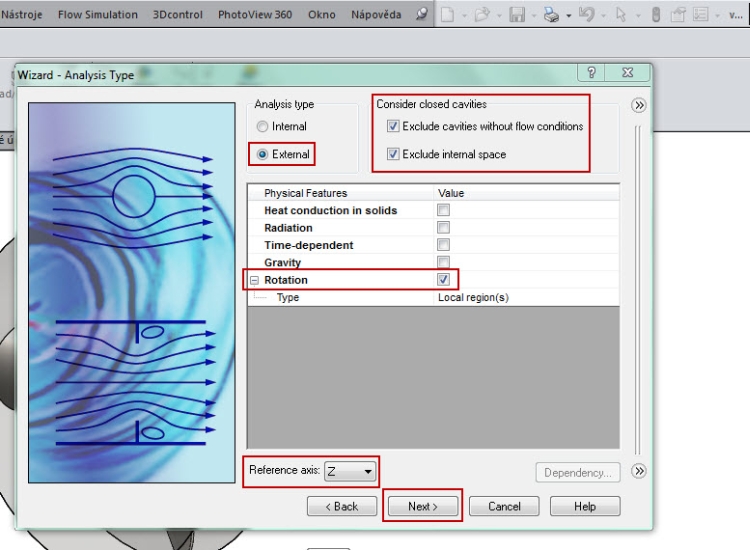This screenshot has height=550, width=750.
Task: Toggle Exclude internal space checkbox
Action: pos(393,154)
